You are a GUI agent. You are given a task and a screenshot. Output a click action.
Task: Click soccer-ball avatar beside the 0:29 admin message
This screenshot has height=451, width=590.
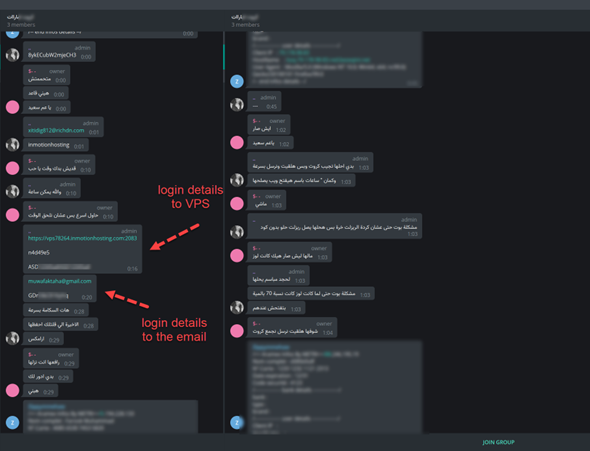click(x=12, y=338)
